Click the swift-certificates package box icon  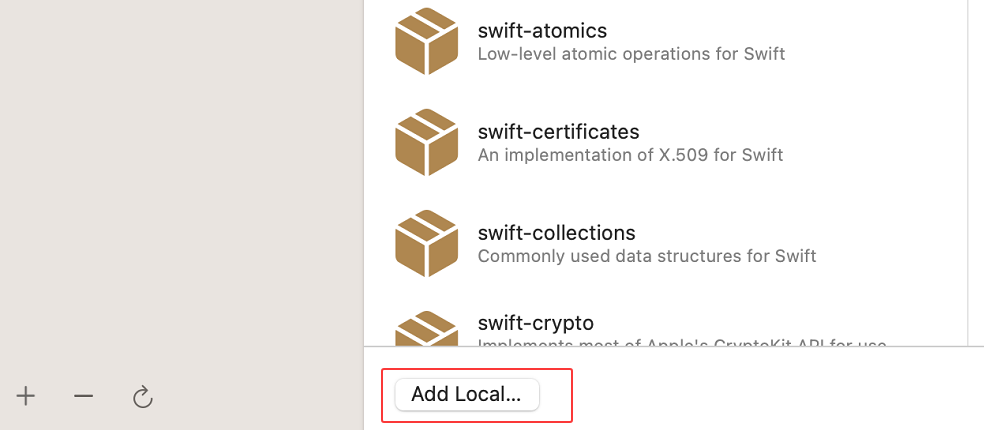pos(426,142)
